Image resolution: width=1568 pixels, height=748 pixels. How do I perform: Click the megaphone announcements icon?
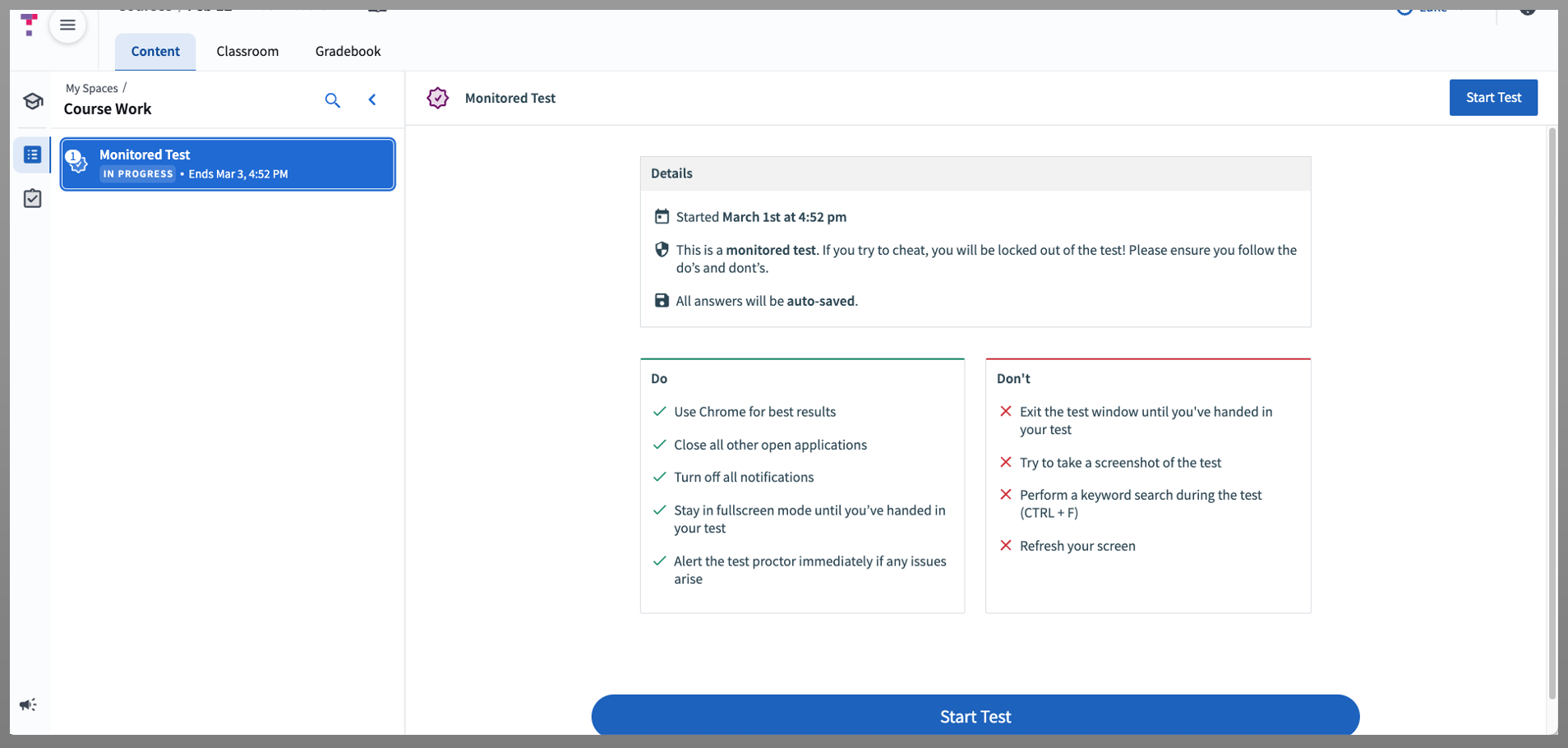pyautogui.click(x=28, y=704)
